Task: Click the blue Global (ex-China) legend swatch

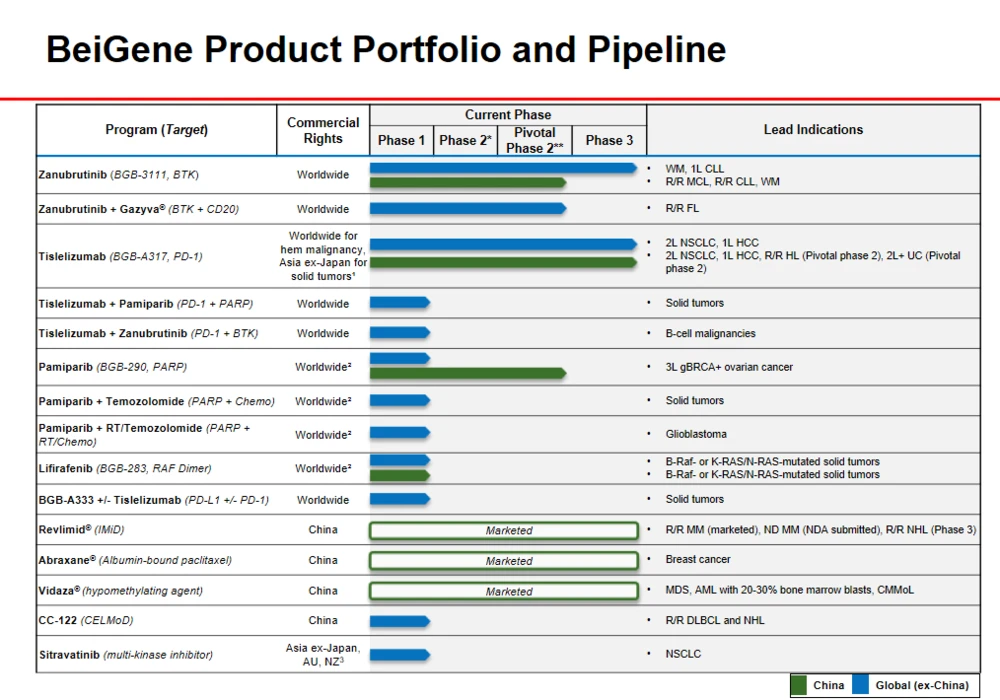Action: pyautogui.click(x=861, y=685)
